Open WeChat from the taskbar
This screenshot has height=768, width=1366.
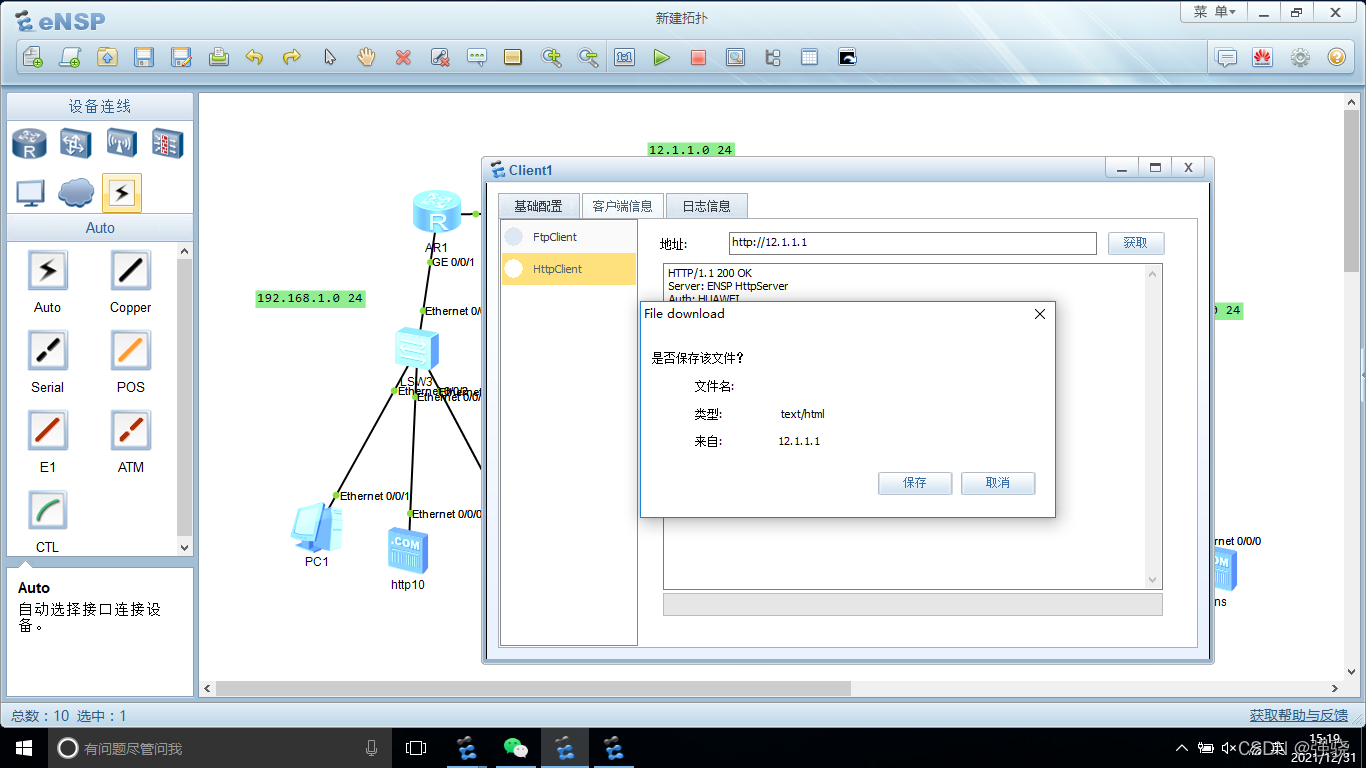516,747
